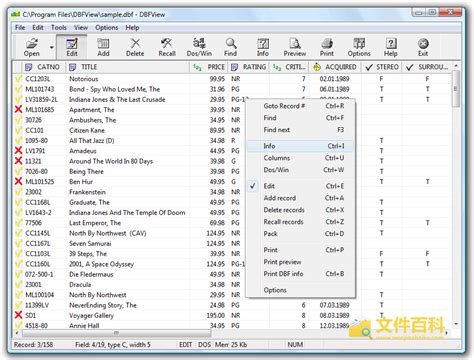
Task: Click the RATING column header
Action: point(249,67)
